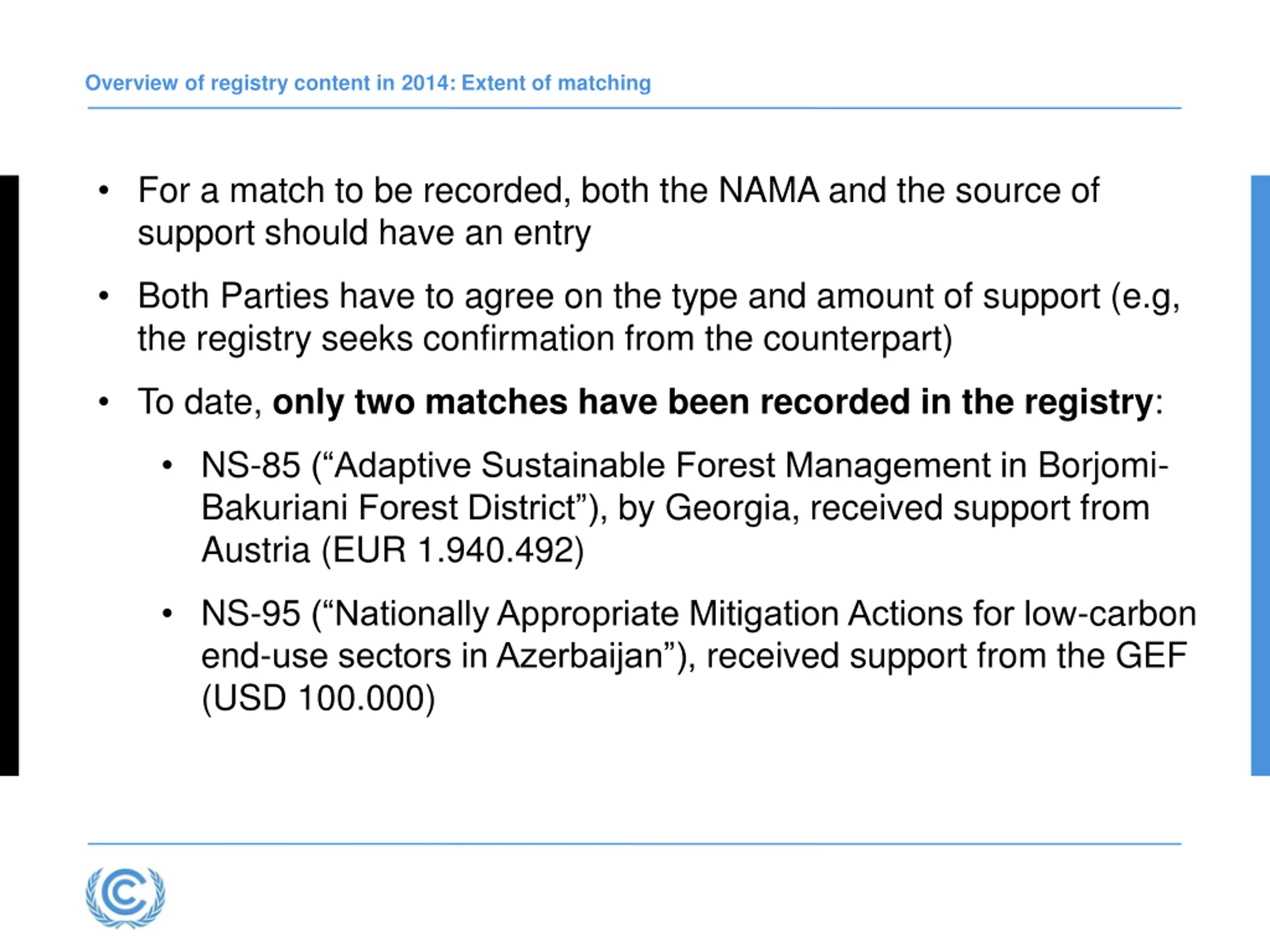Click 'Extent of matching' in the title
The width and height of the screenshot is (1270, 952).
(556, 83)
